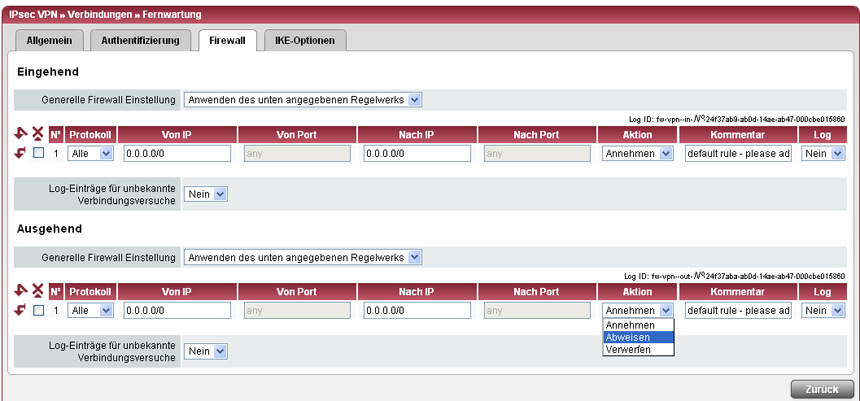Expand the Protokoll dropdown in the Eingehend rule

91,153
